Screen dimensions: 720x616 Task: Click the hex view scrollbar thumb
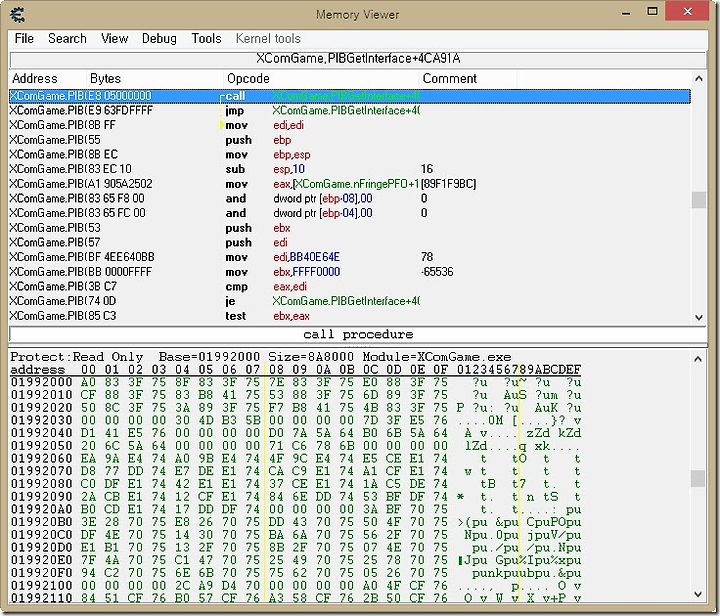[698, 478]
